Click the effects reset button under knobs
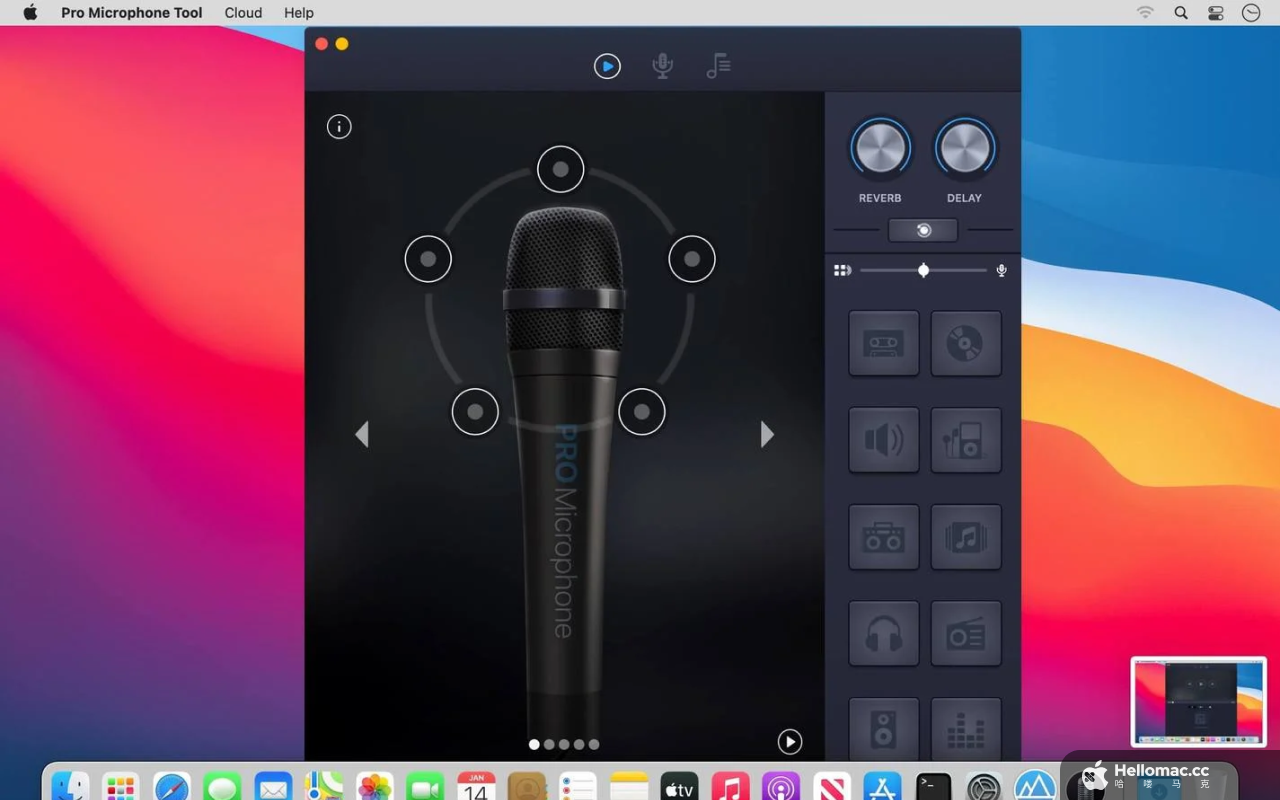The height and width of the screenshot is (800, 1280). (x=923, y=230)
